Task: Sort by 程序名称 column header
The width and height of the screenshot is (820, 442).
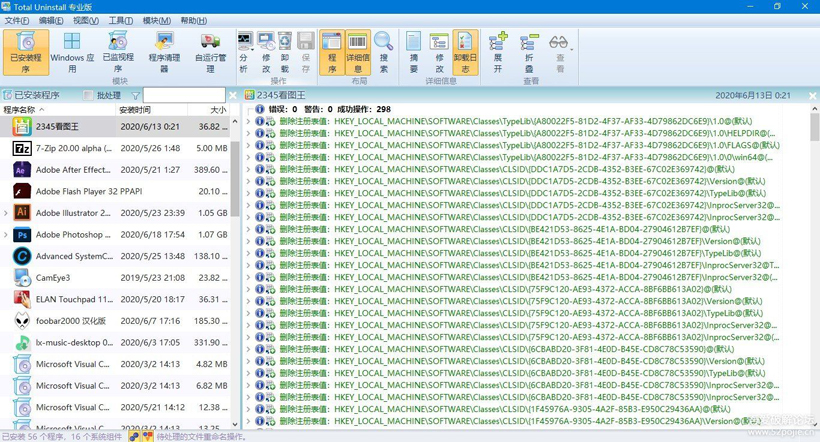Action: pyautogui.click(x=58, y=109)
